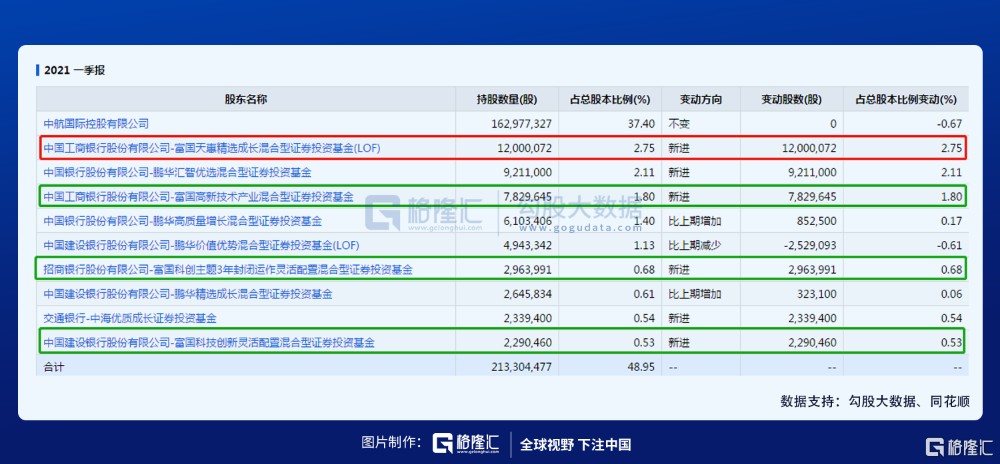The width and height of the screenshot is (1000, 464).
Task: Select 0.54 in the 占总股本比例(%) column
Action: [645, 318]
